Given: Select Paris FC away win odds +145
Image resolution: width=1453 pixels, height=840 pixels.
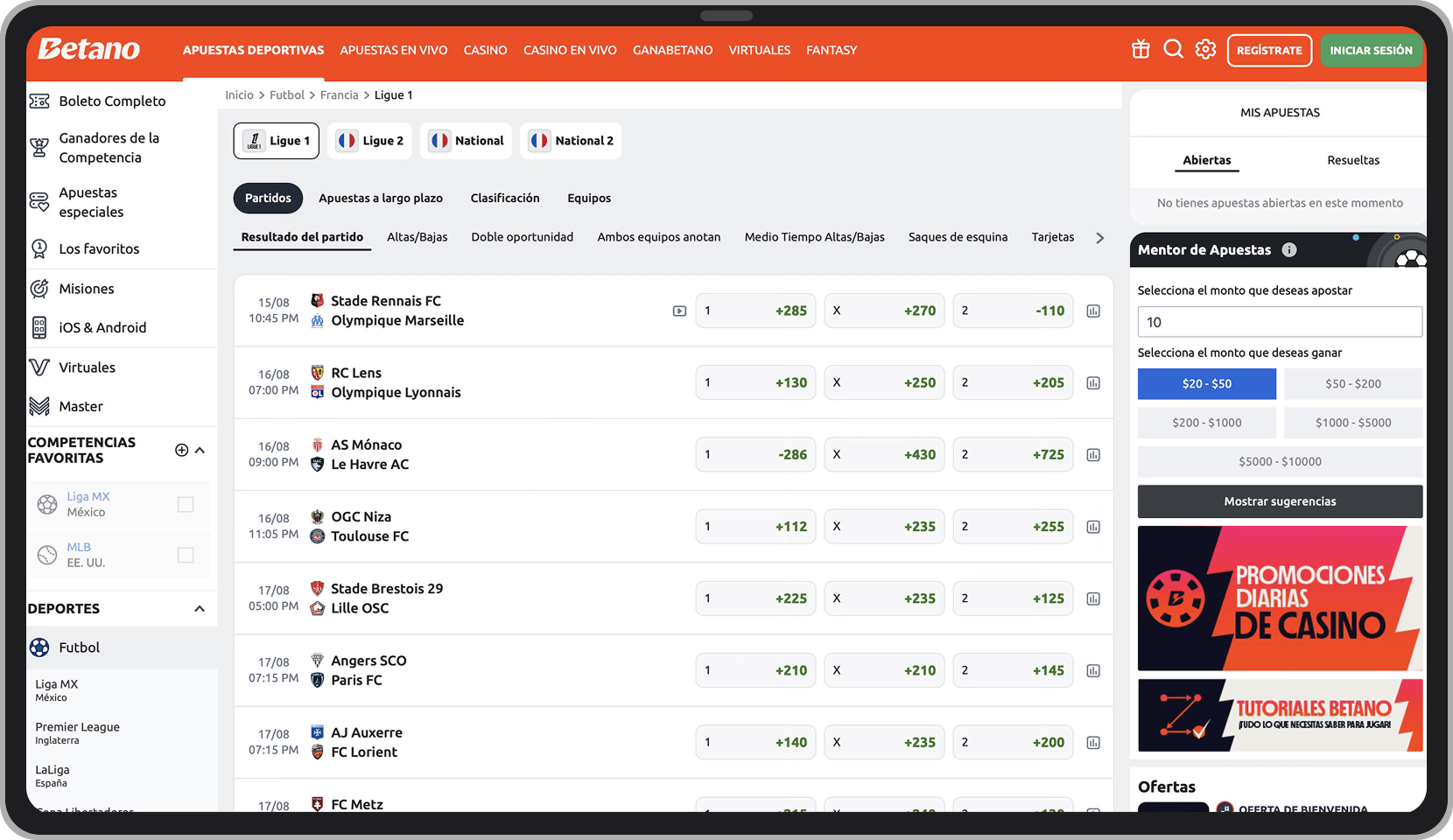Looking at the screenshot, I should [x=1013, y=670].
